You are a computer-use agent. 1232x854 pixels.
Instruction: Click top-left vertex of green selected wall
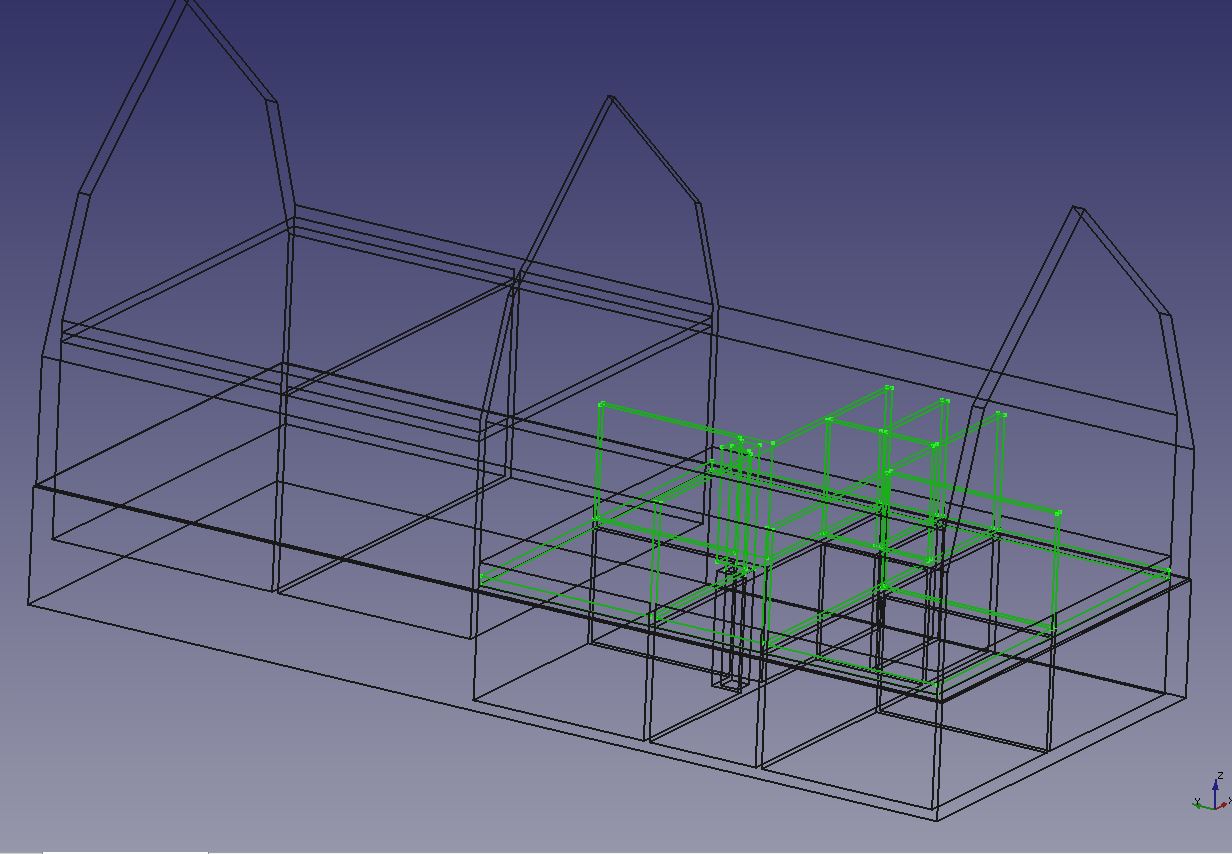coord(601,405)
